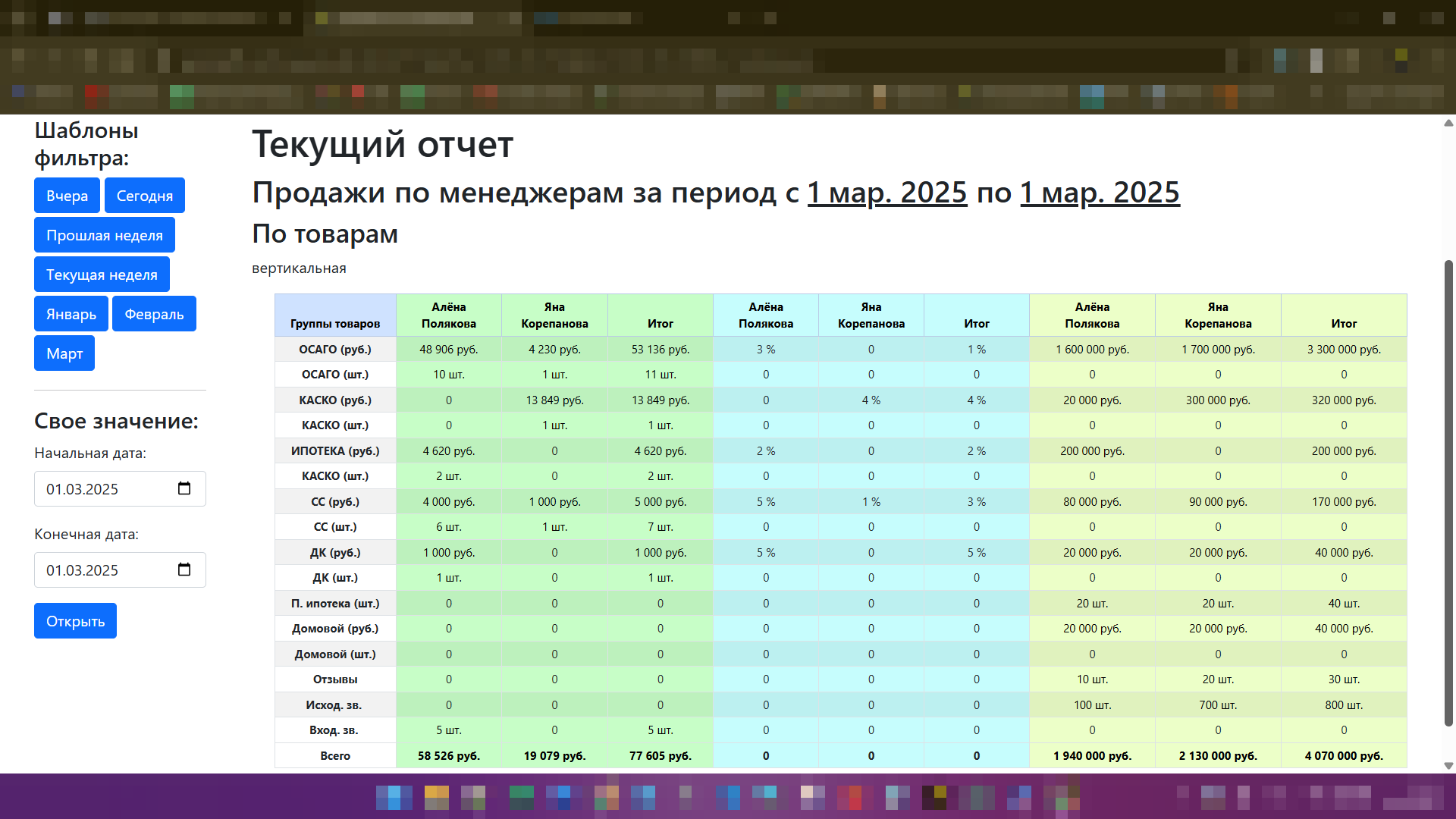The width and height of the screenshot is (1456, 819).
Task: Click the ИПОТЕКА (руб.) row label
Action: point(335,451)
